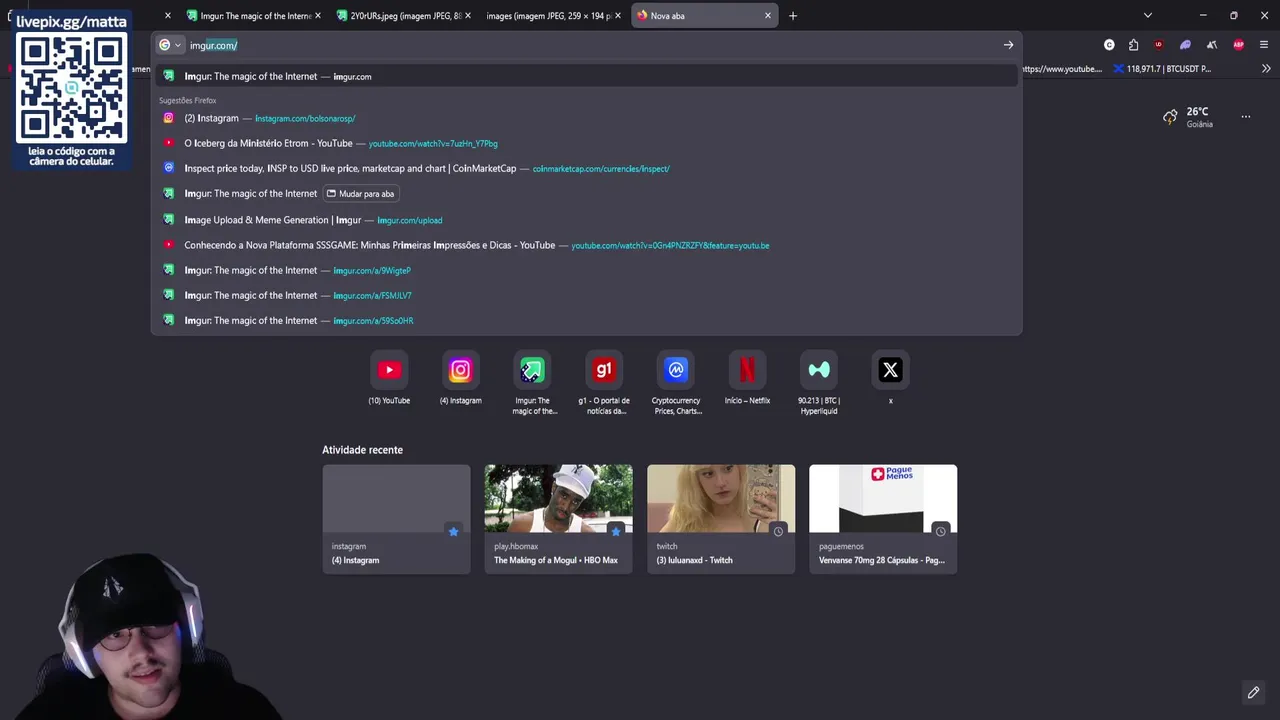Click the pencil customize new tab icon
Viewport: 1280px width, 720px height.
pyautogui.click(x=1253, y=692)
